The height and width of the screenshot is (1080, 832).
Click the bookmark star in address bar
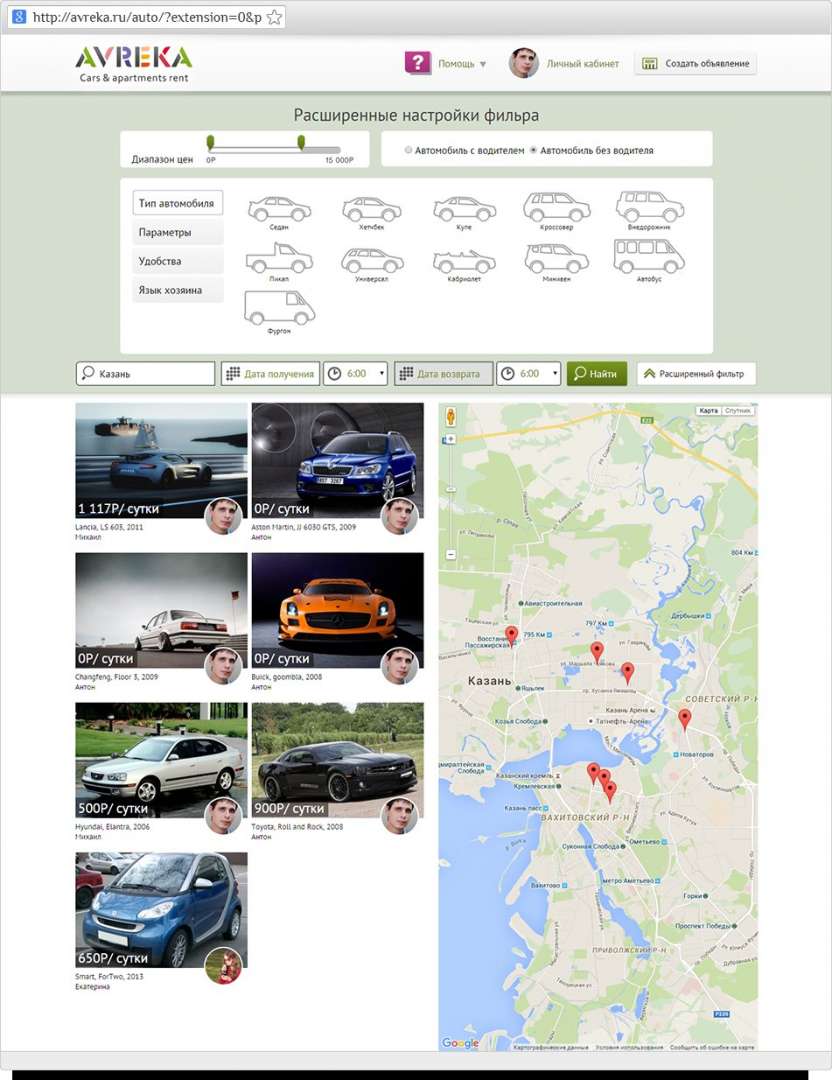click(274, 17)
